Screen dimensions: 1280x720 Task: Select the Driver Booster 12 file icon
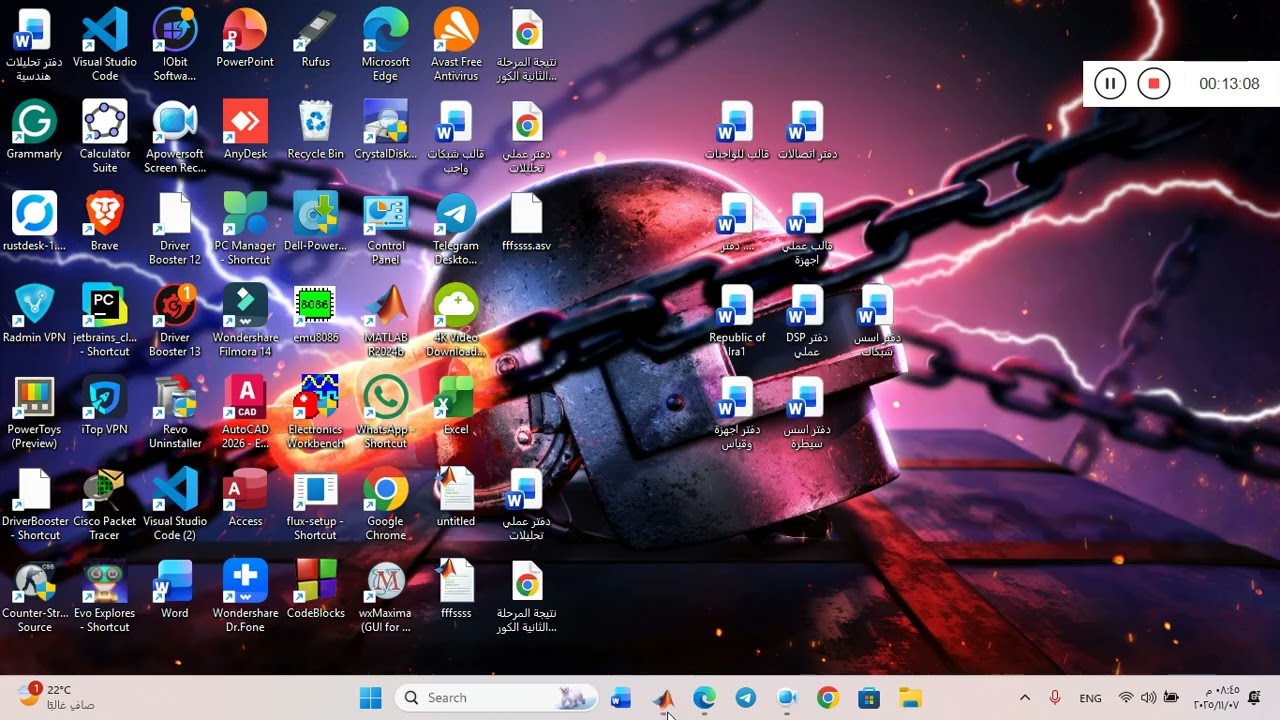(x=175, y=230)
